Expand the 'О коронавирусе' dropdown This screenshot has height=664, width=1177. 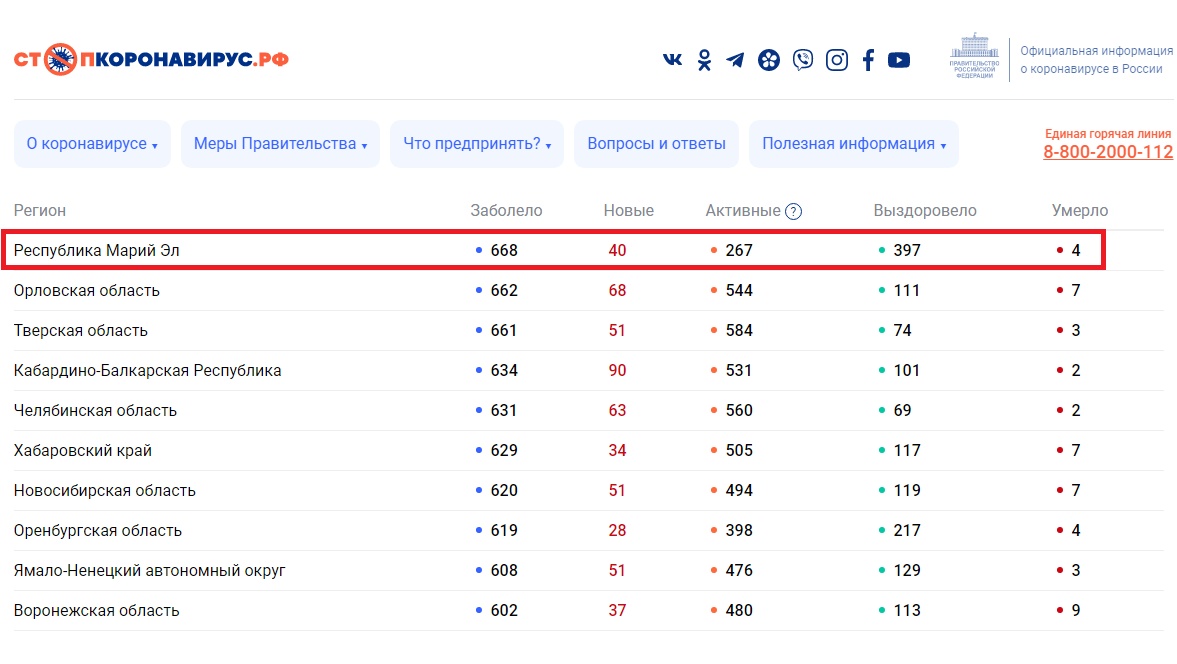point(92,144)
